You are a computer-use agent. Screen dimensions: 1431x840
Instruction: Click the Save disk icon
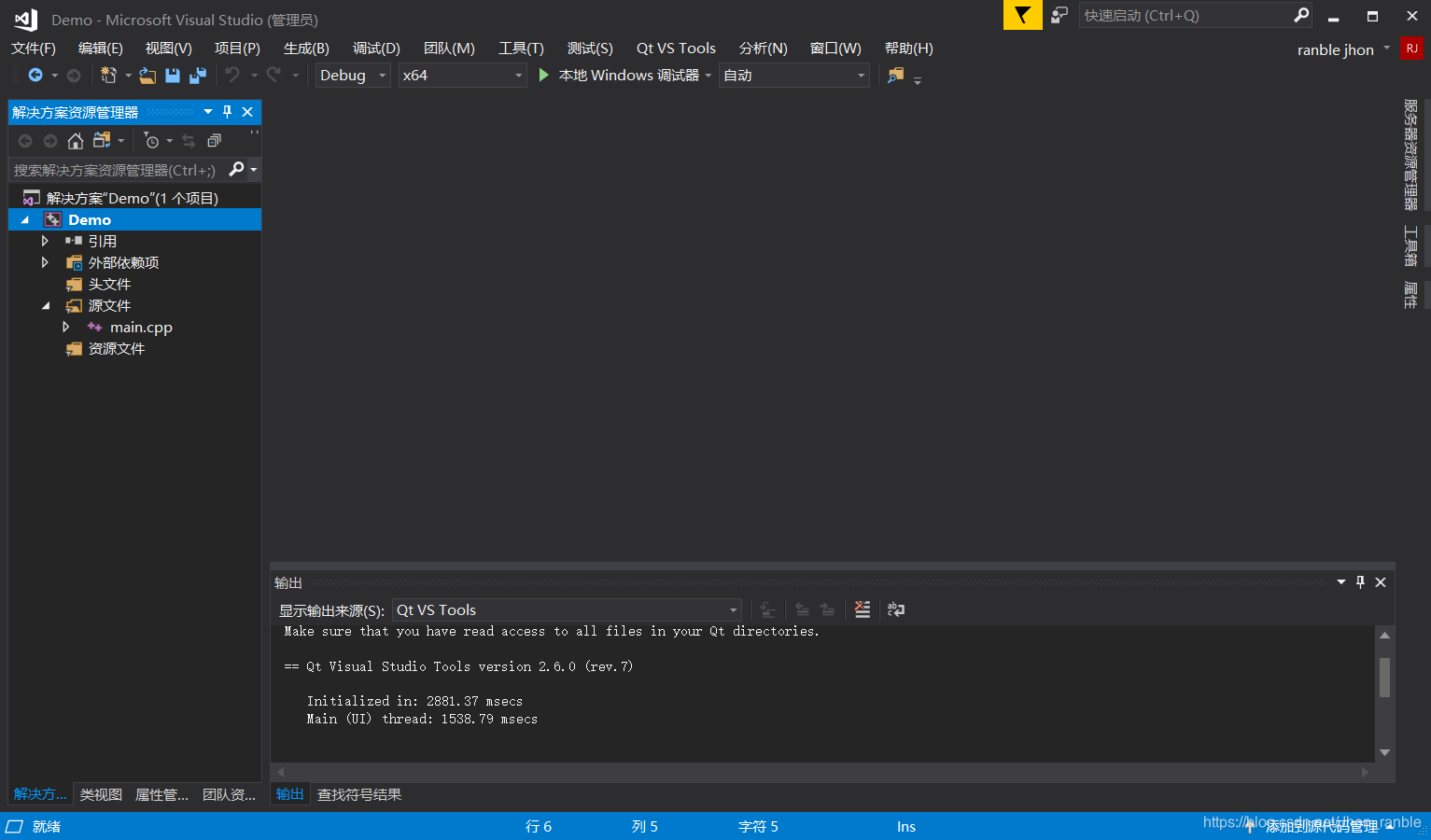point(173,76)
